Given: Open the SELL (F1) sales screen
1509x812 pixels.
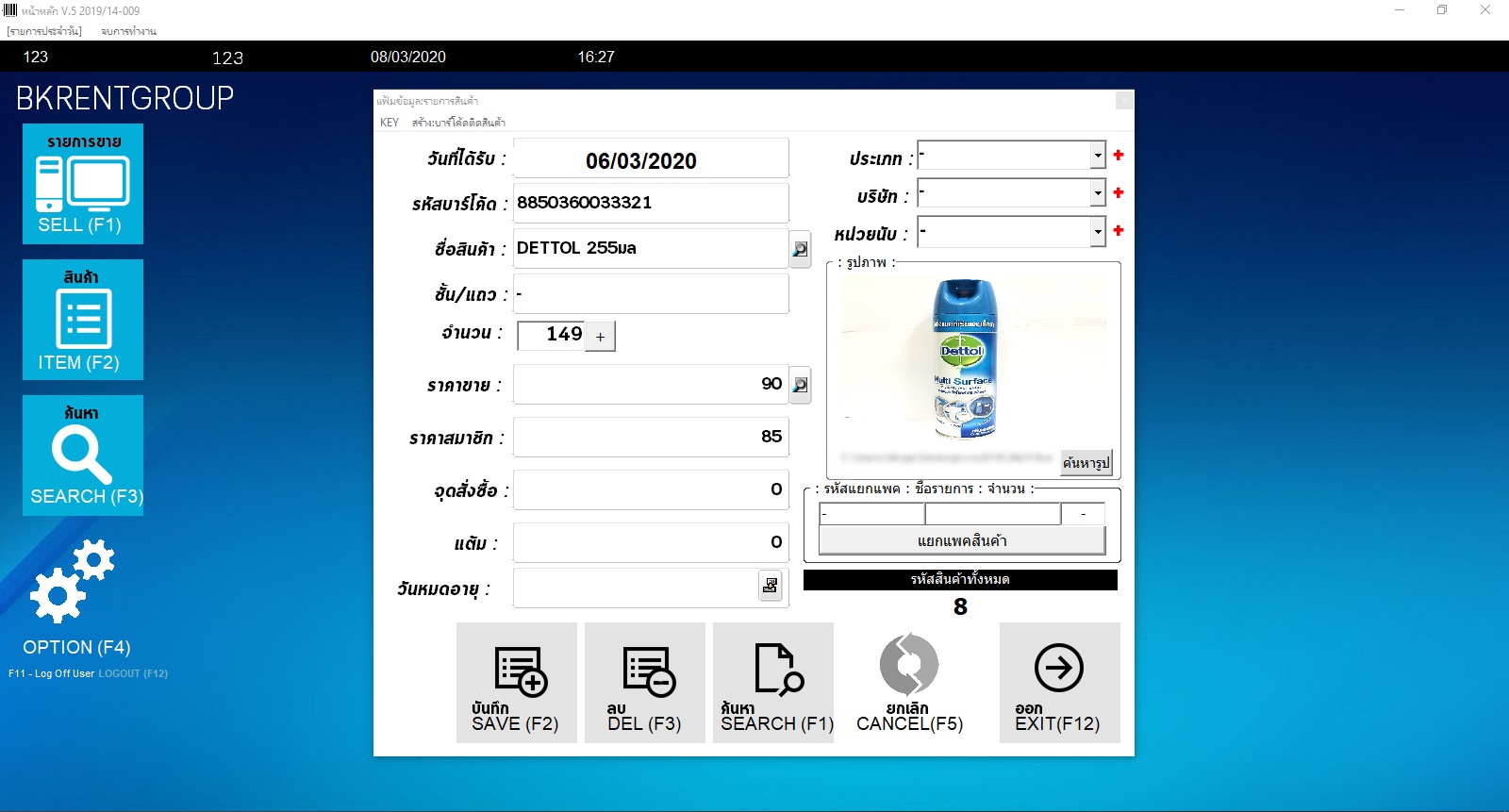Looking at the screenshot, I should point(83,184).
